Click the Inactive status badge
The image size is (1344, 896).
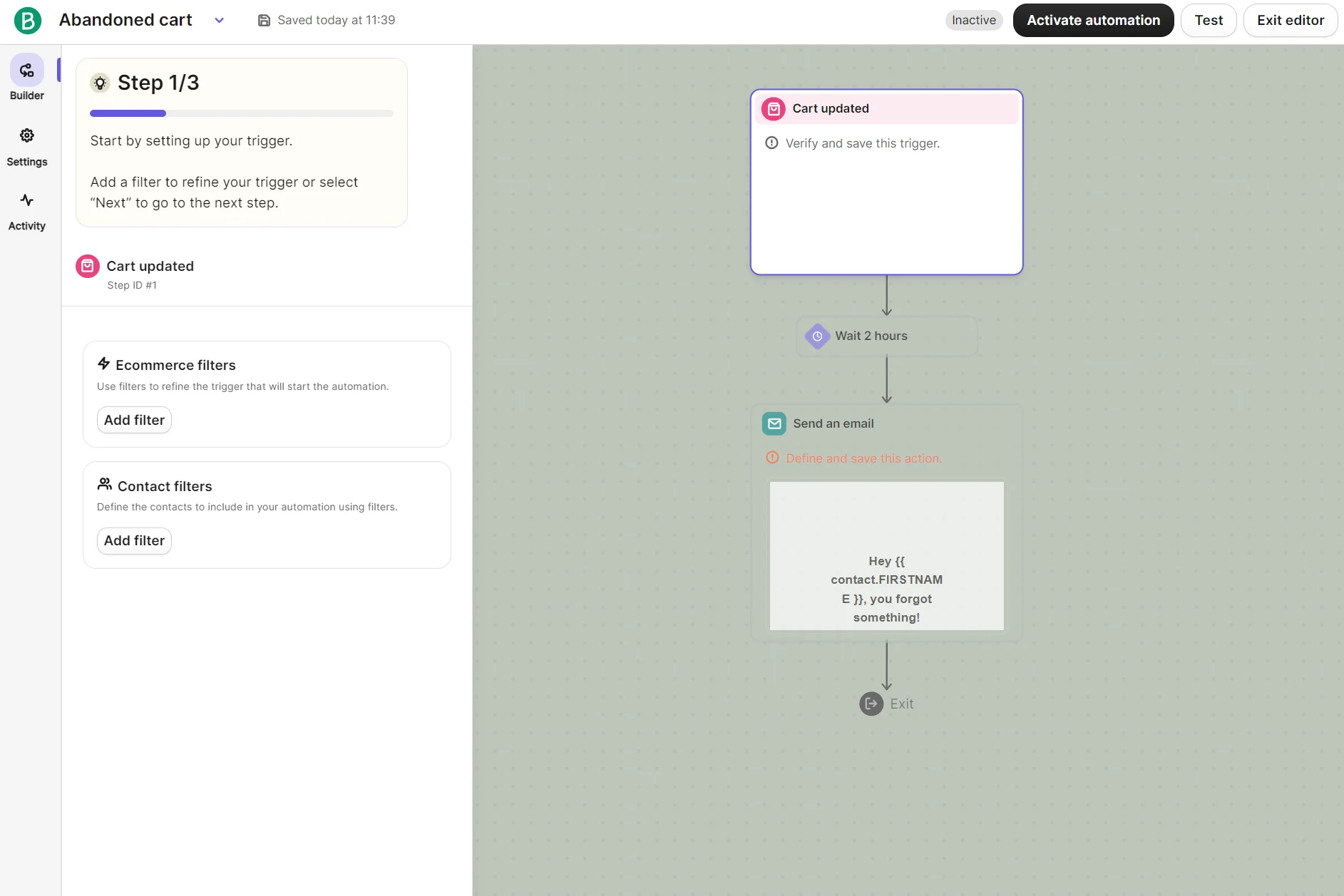click(x=974, y=21)
